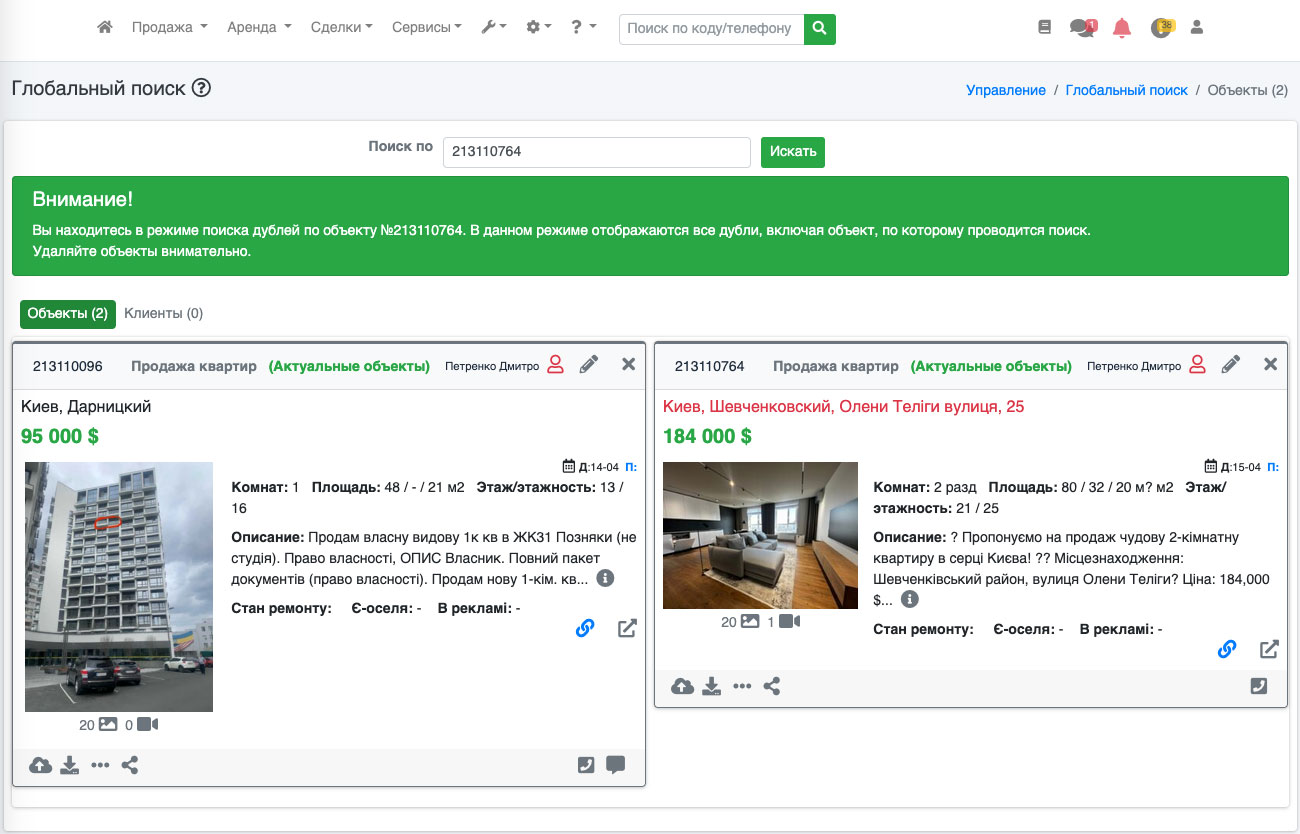
Task: Click the Поиск по input field
Action: (x=596, y=152)
